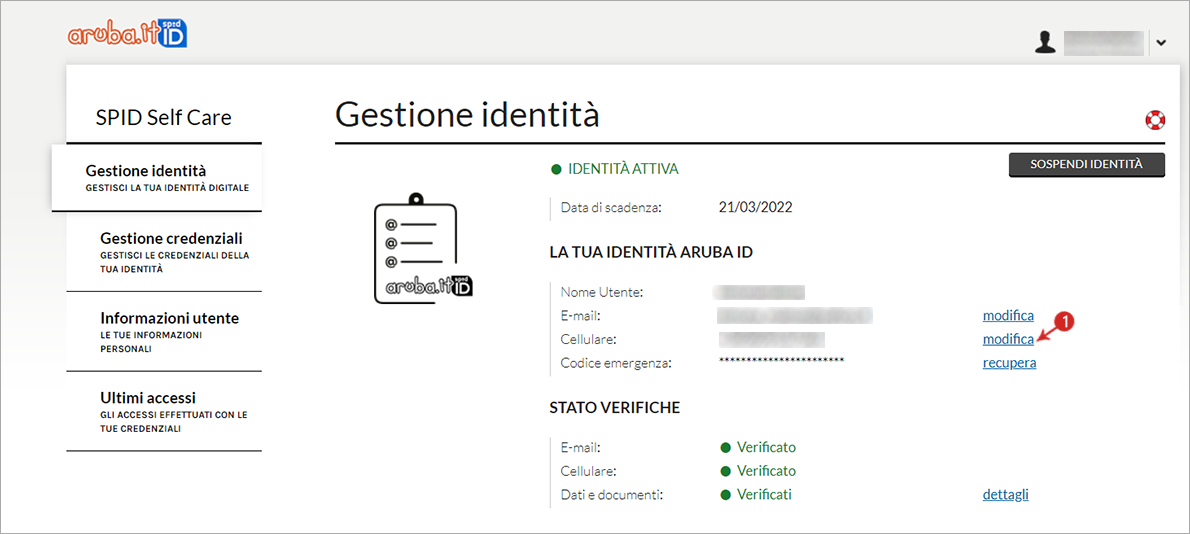Open the red lifebuoy help icon
The image size is (1190, 534).
(x=1154, y=120)
